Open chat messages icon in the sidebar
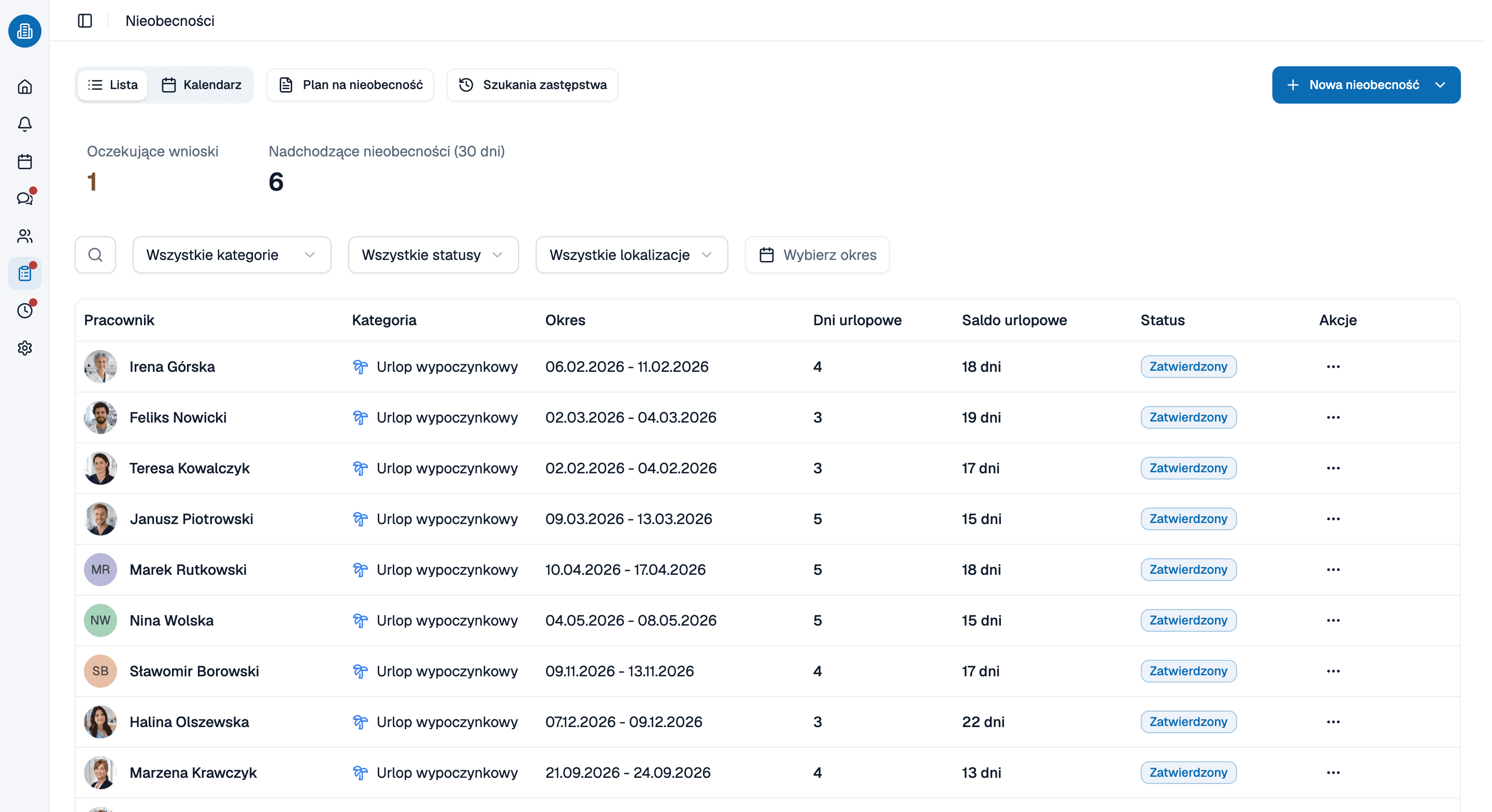 coord(24,199)
